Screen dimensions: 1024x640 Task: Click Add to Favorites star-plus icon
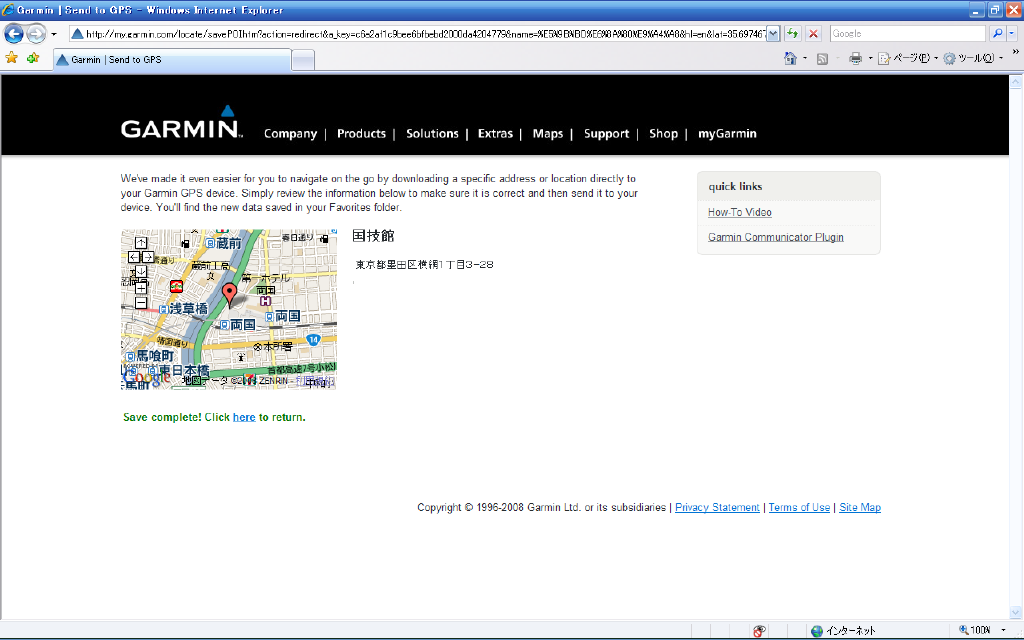(33, 58)
